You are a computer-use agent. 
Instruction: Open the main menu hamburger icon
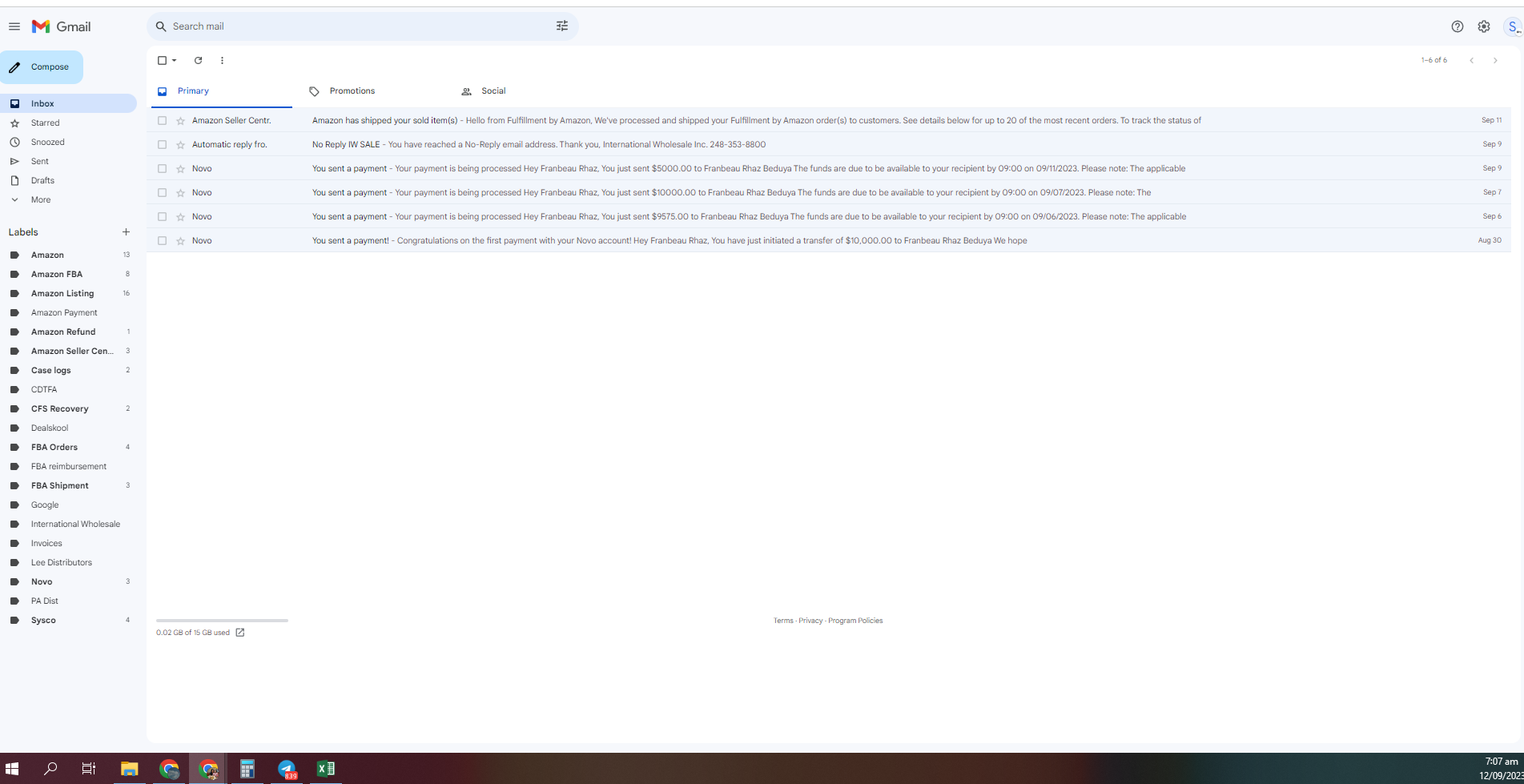[14, 26]
